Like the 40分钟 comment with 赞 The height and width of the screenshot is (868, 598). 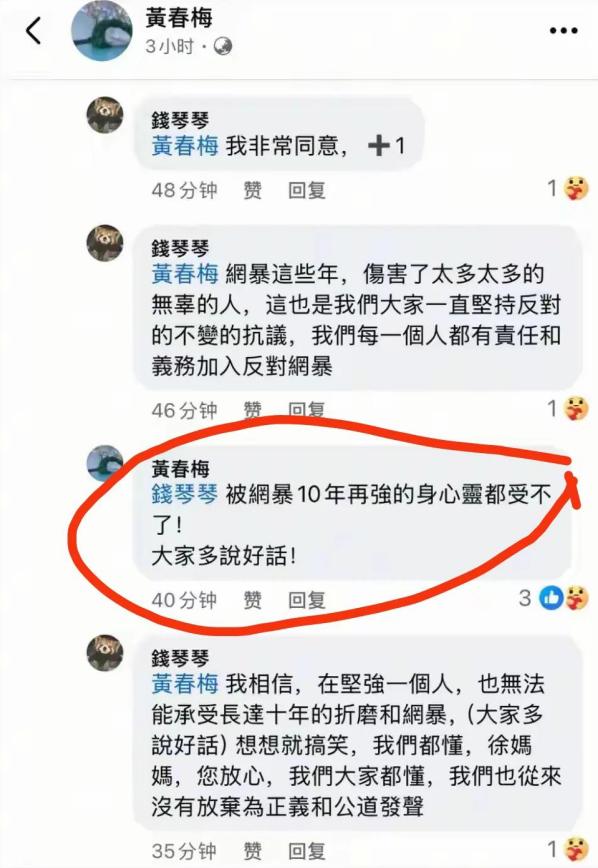click(x=252, y=600)
